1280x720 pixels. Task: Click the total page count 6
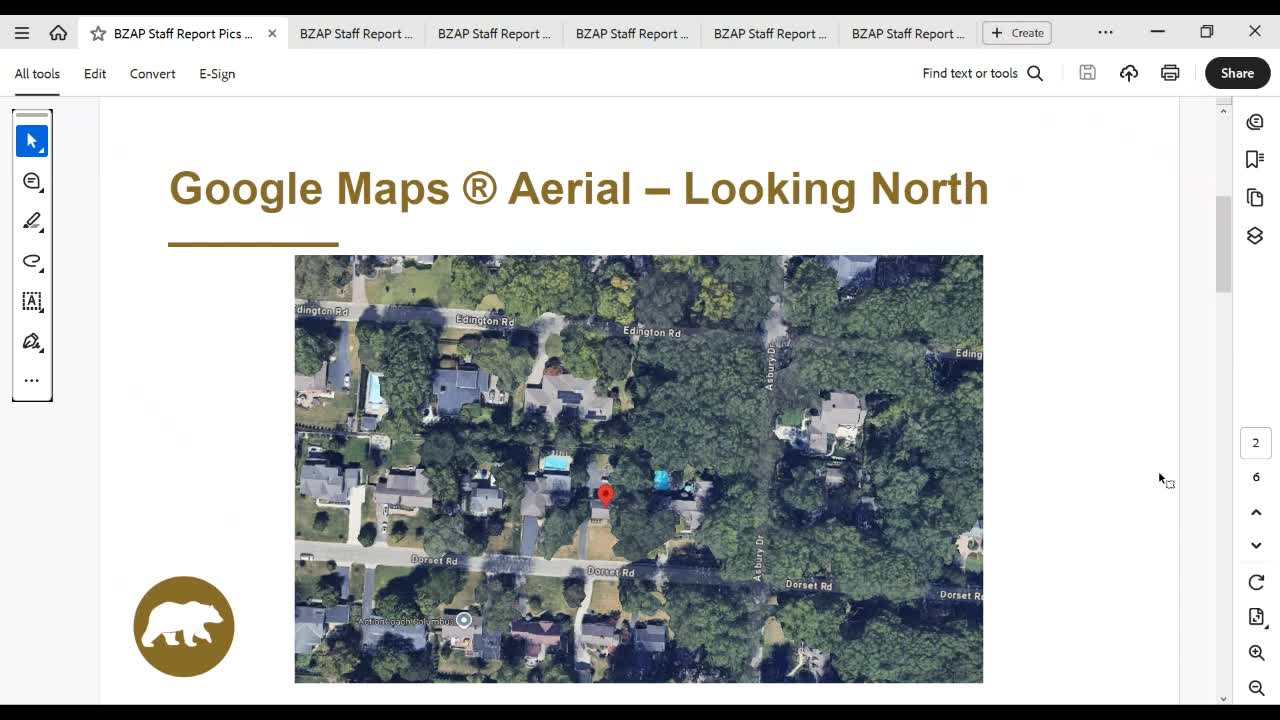coord(1256,477)
